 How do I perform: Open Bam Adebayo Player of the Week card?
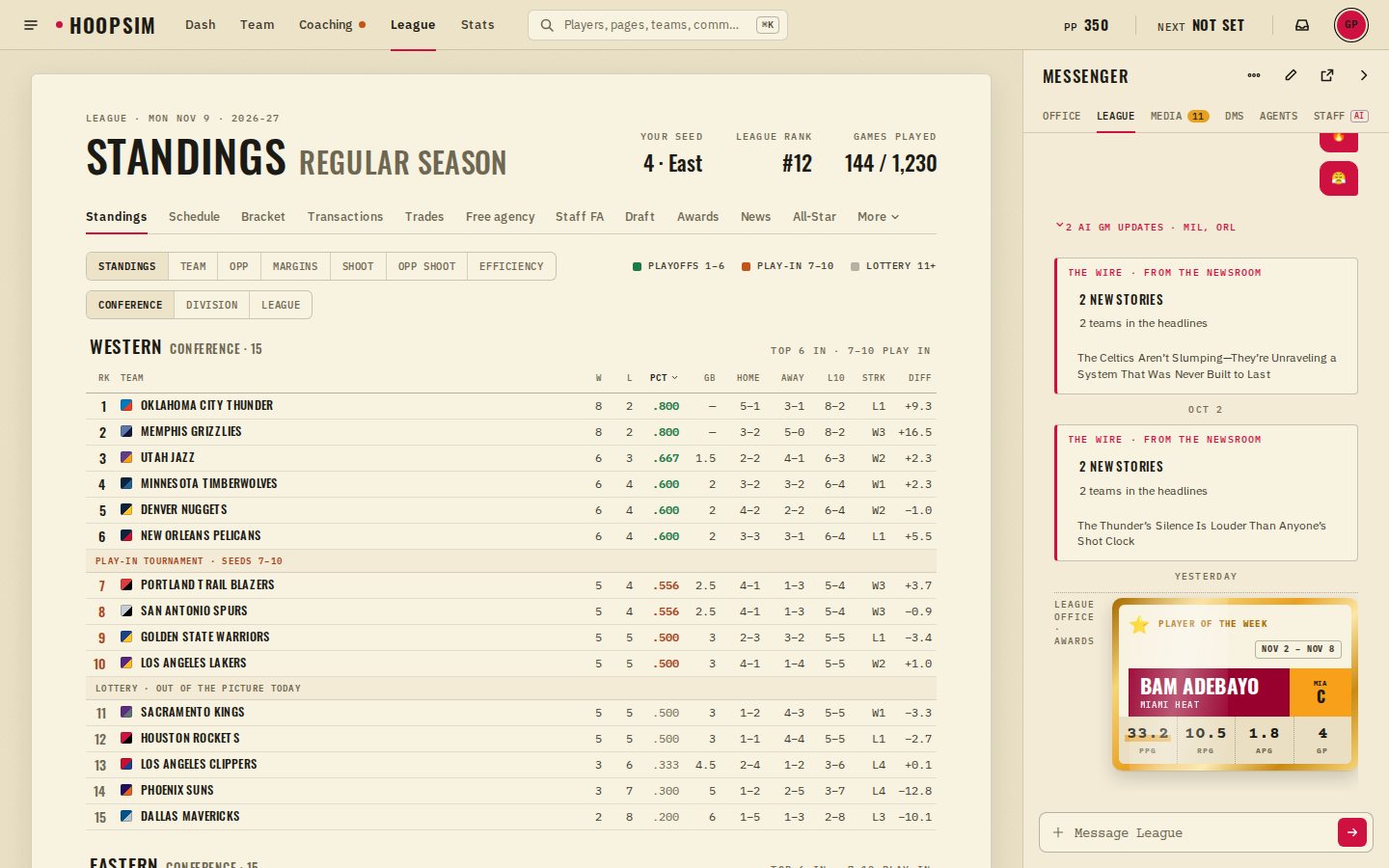tap(1235, 685)
